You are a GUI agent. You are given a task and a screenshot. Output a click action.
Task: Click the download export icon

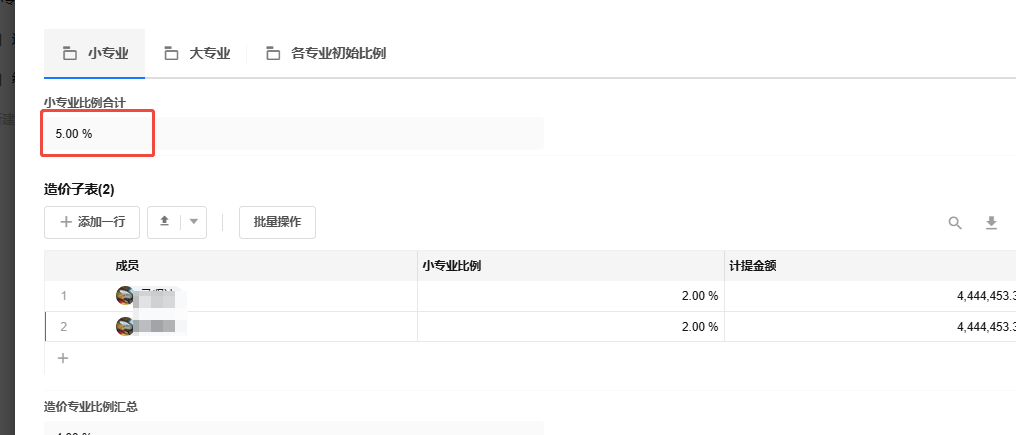click(991, 223)
